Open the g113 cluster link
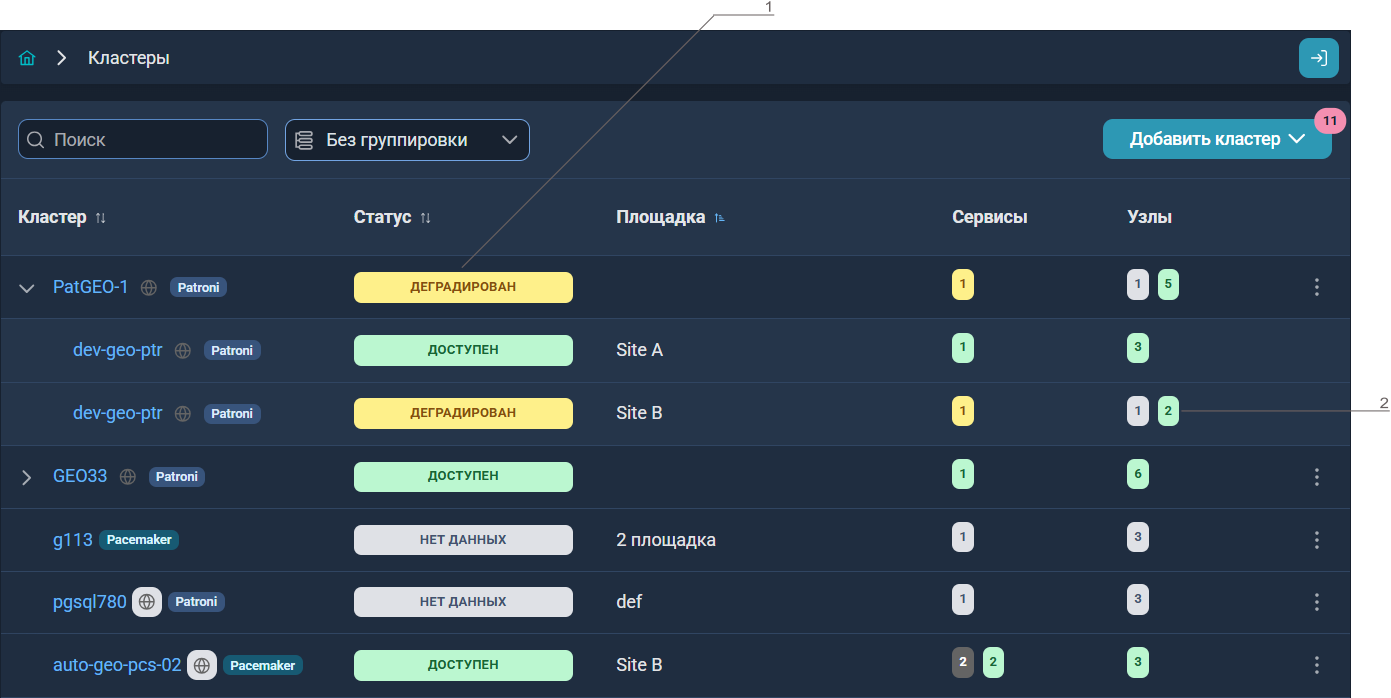Viewport: 1391px width, 698px height. click(73, 540)
